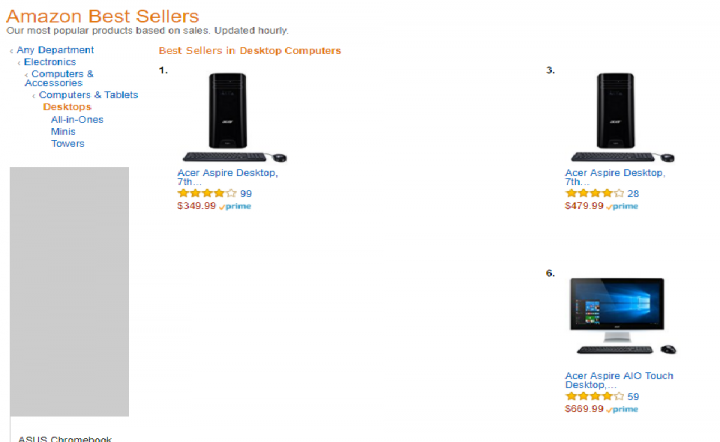
Task: Select the All-in-Ones subcategory
Action: click(77, 119)
